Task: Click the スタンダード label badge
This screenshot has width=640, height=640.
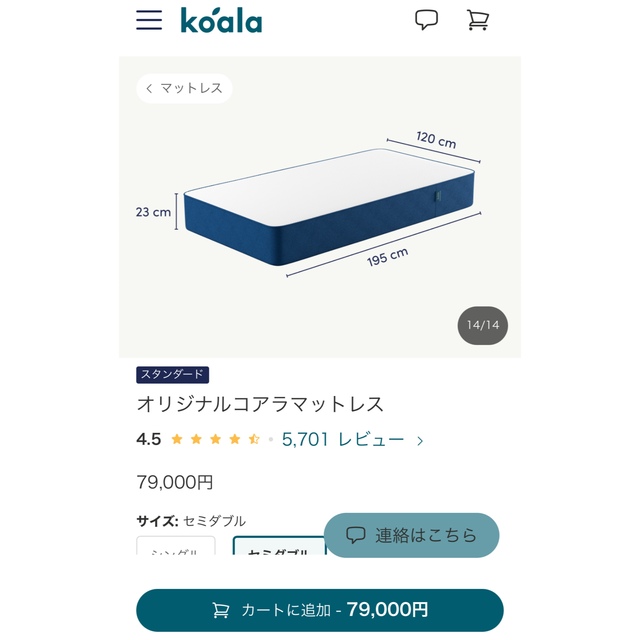Action: tap(173, 375)
